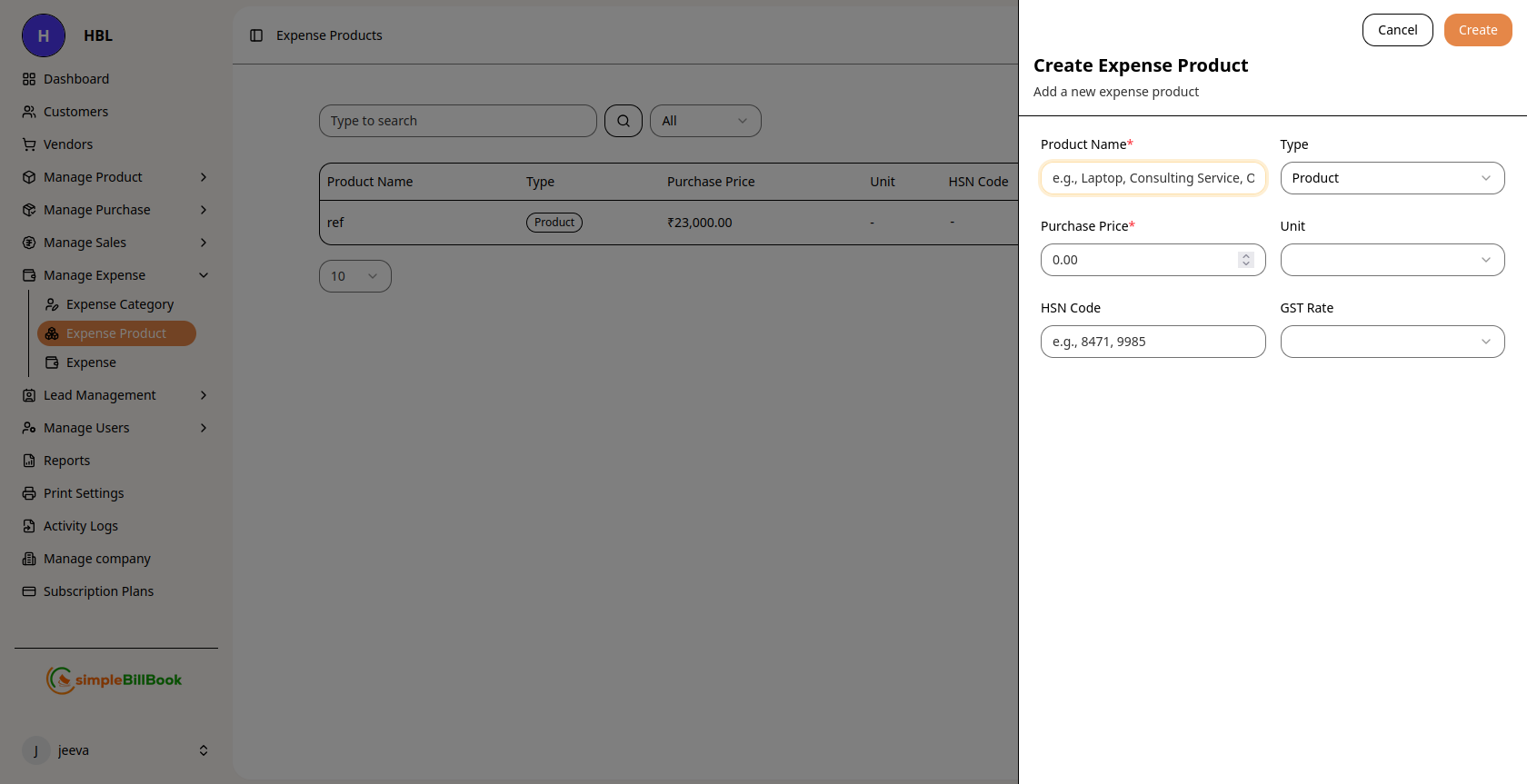Click the Type to search box
The height and width of the screenshot is (784, 1527).
point(458,121)
